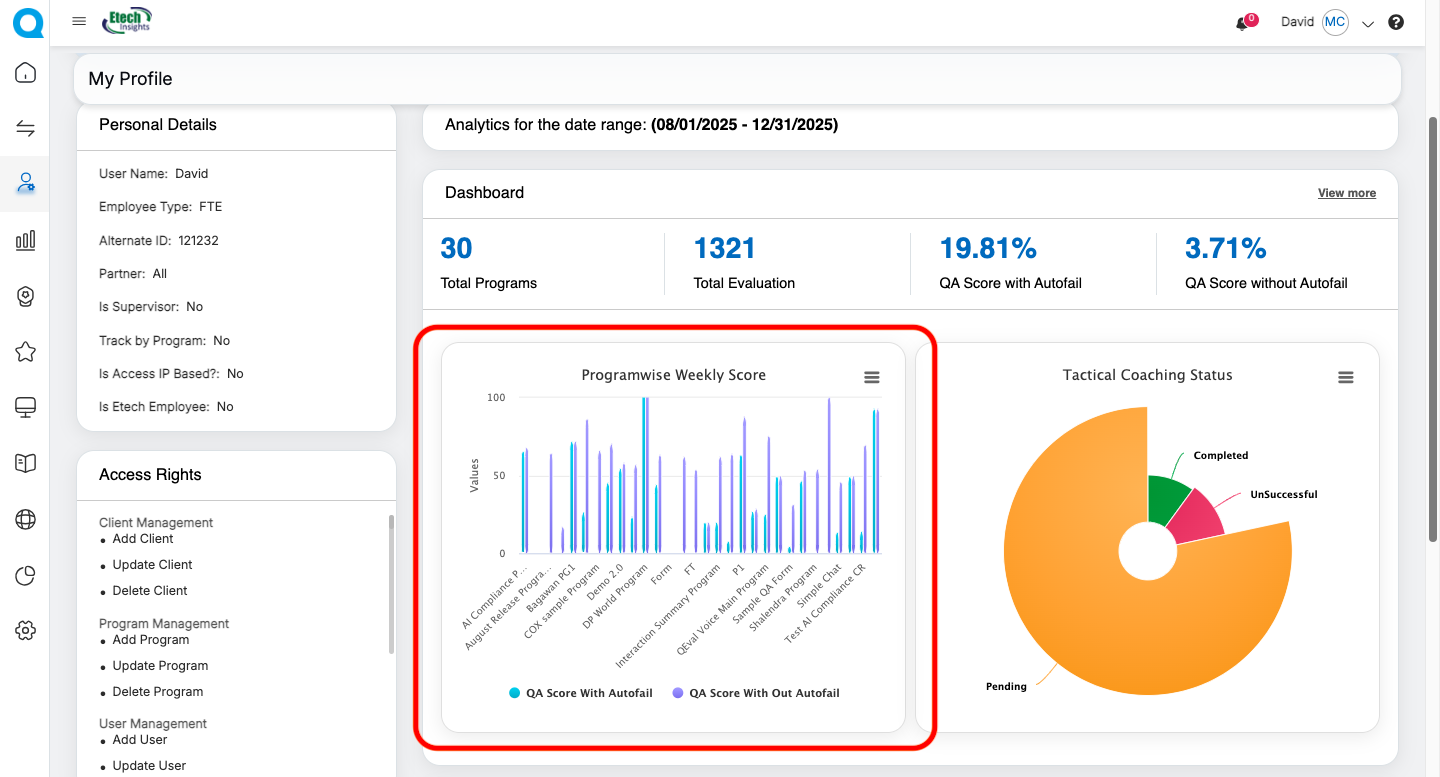
Task: Click the Access Rights panel scrollbar
Action: point(391,585)
